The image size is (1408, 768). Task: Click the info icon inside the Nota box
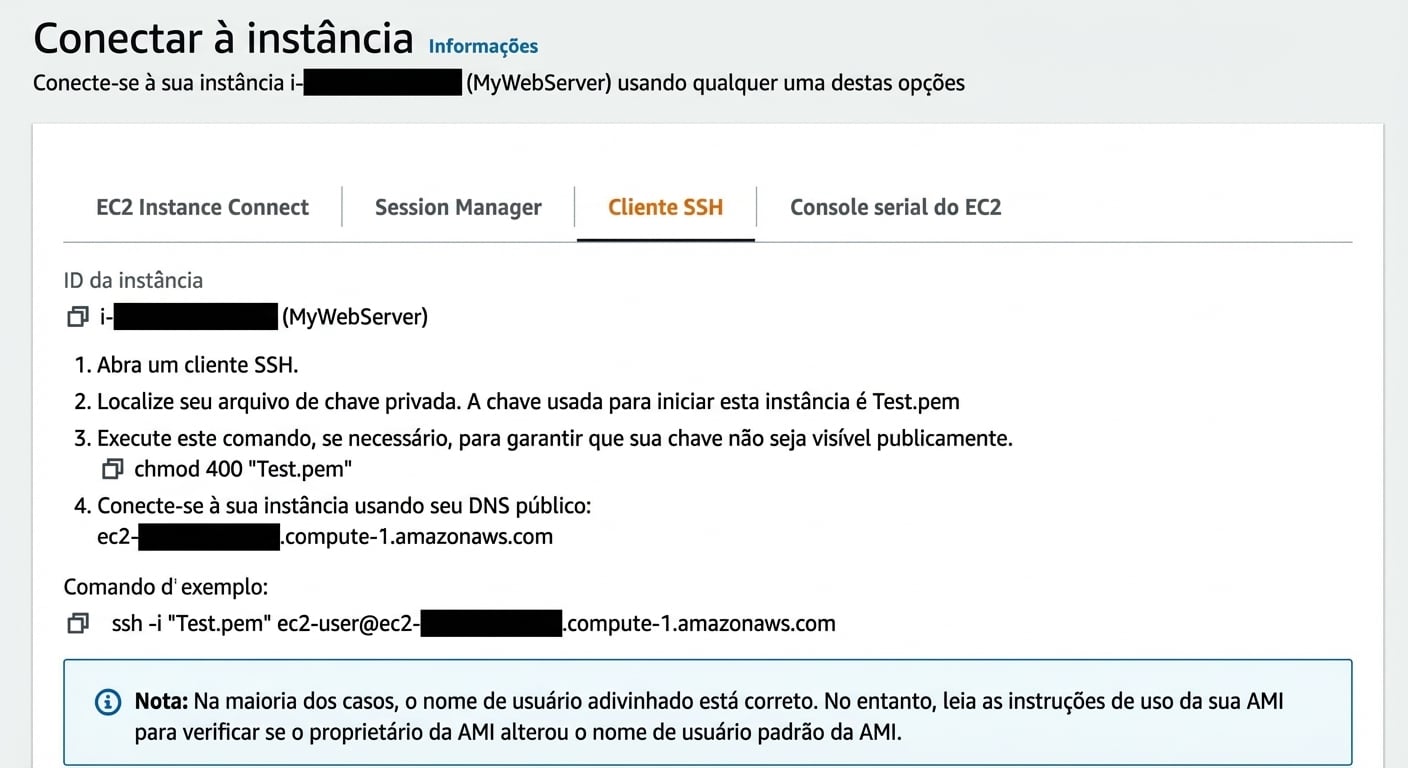[x=107, y=702]
